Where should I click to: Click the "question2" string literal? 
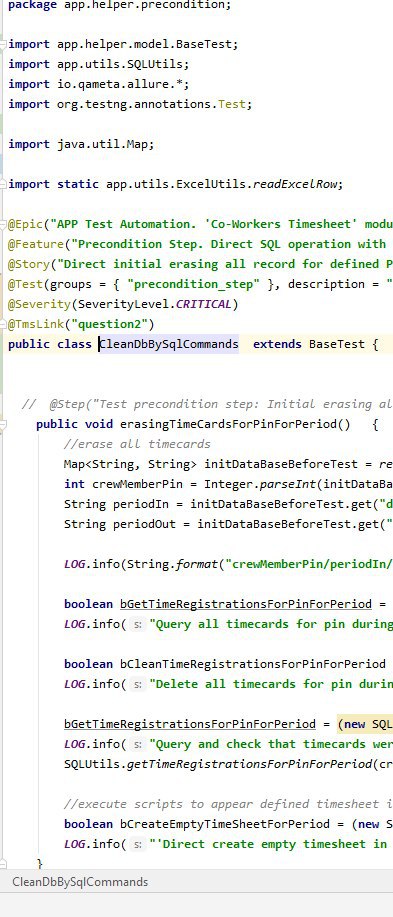[112, 324]
